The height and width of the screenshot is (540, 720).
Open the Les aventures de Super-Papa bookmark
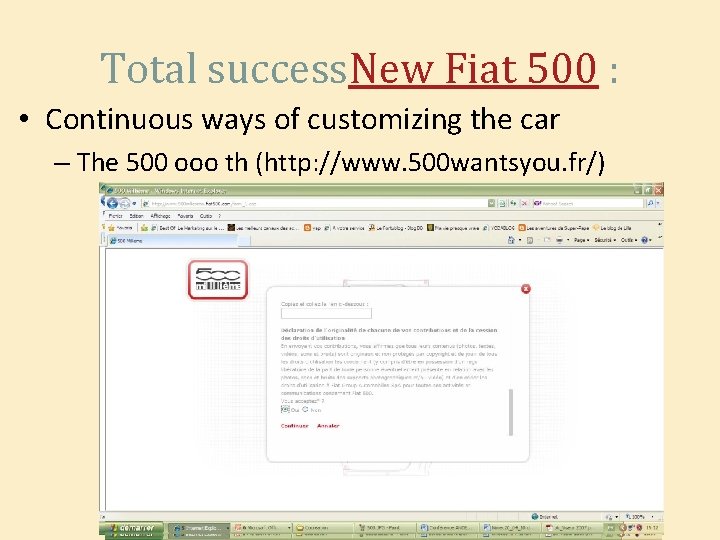point(553,228)
